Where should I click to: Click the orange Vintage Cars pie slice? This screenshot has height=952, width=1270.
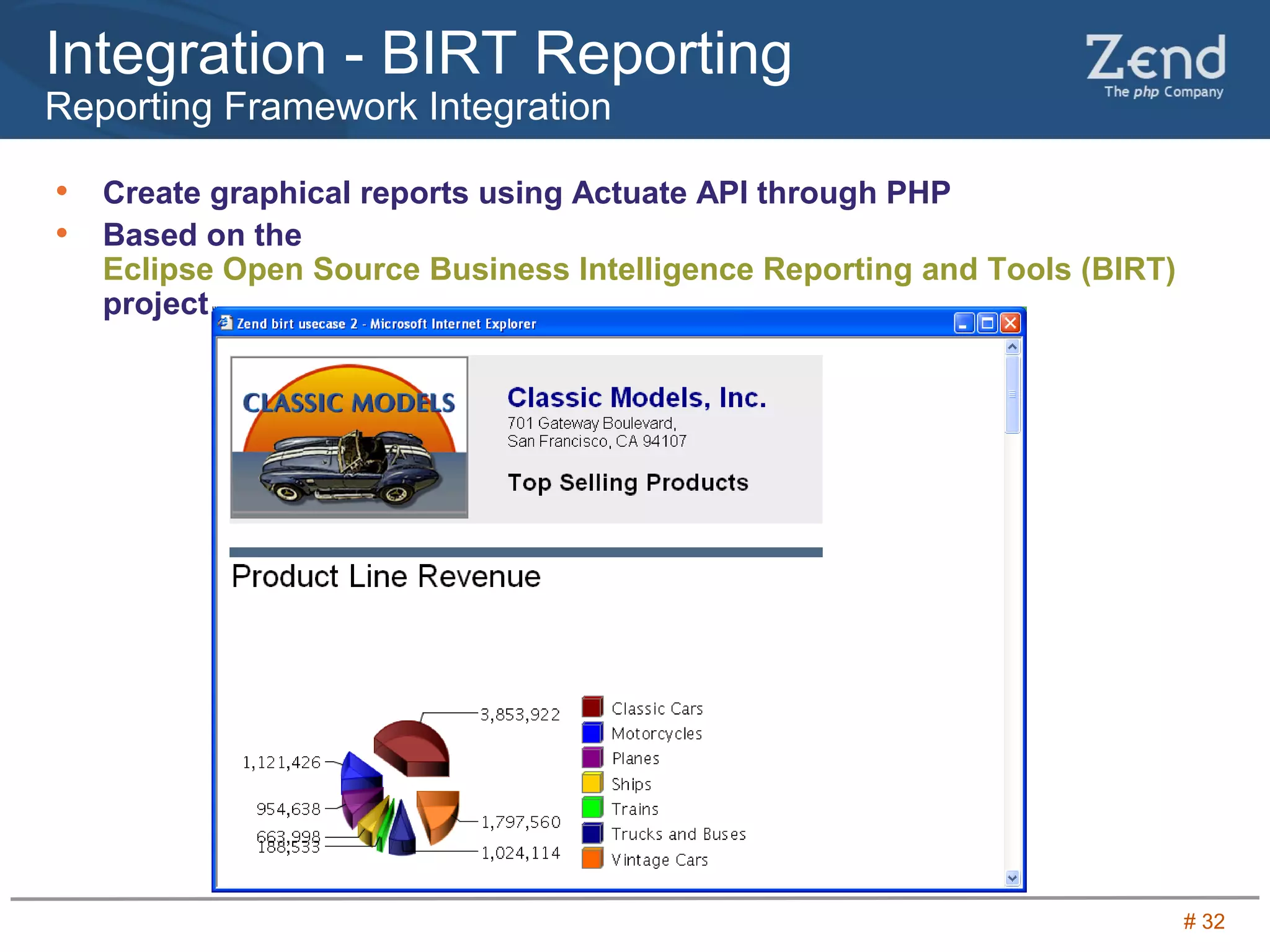pyautogui.click(x=438, y=813)
